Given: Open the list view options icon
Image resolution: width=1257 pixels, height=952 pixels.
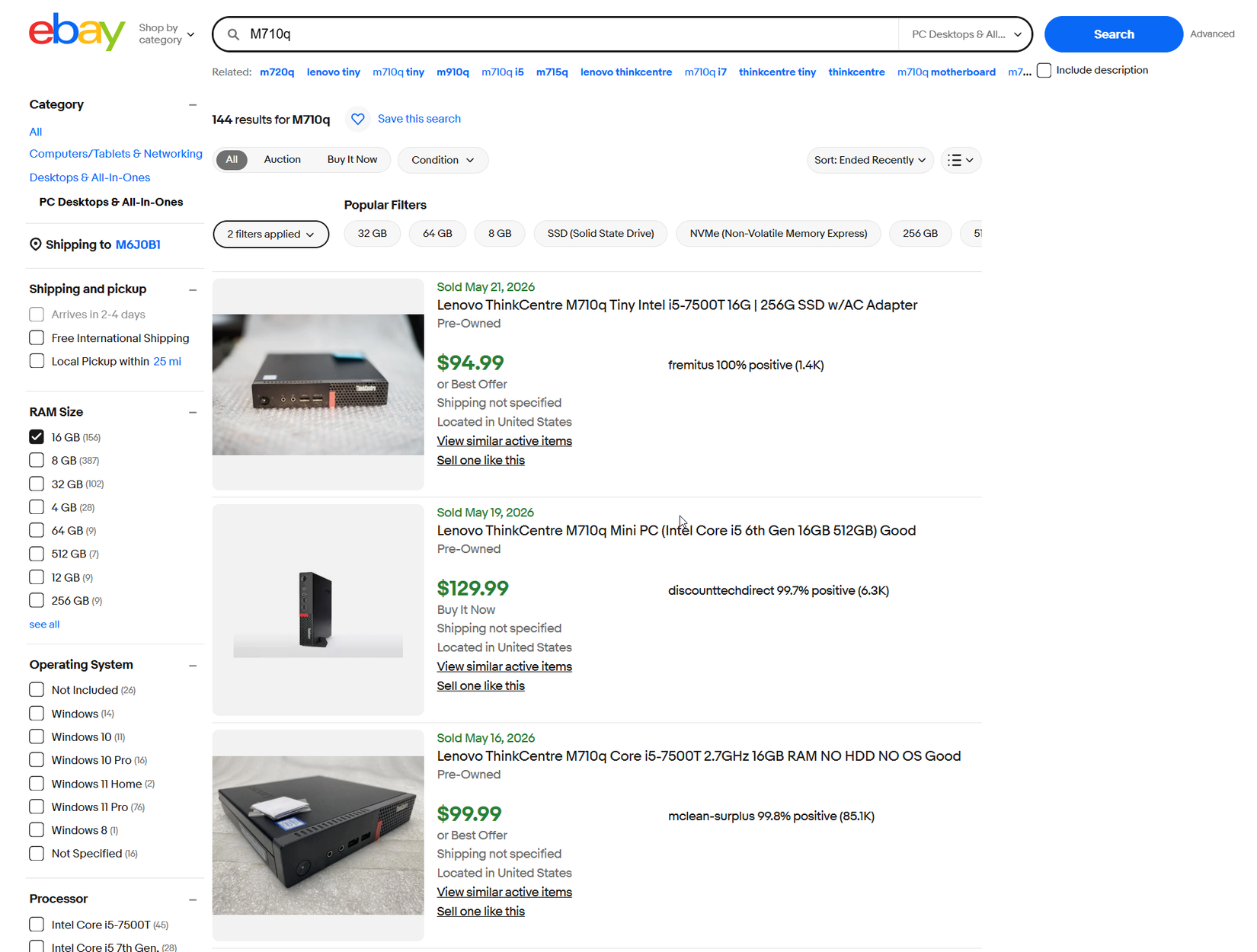Looking at the screenshot, I should 961,160.
